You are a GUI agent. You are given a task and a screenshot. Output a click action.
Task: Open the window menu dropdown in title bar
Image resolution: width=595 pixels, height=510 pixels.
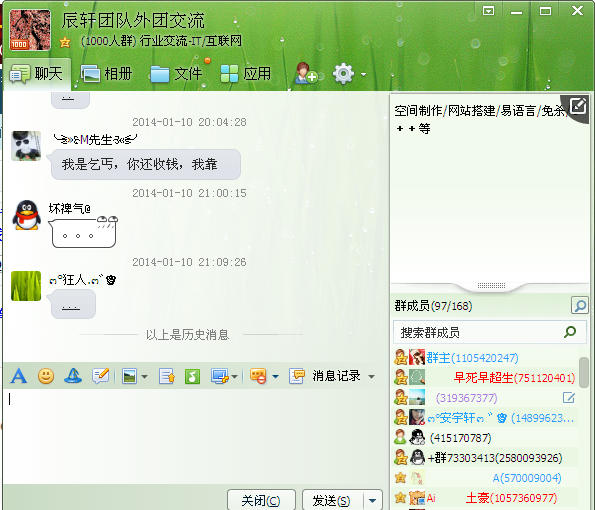pyautogui.click(x=488, y=11)
